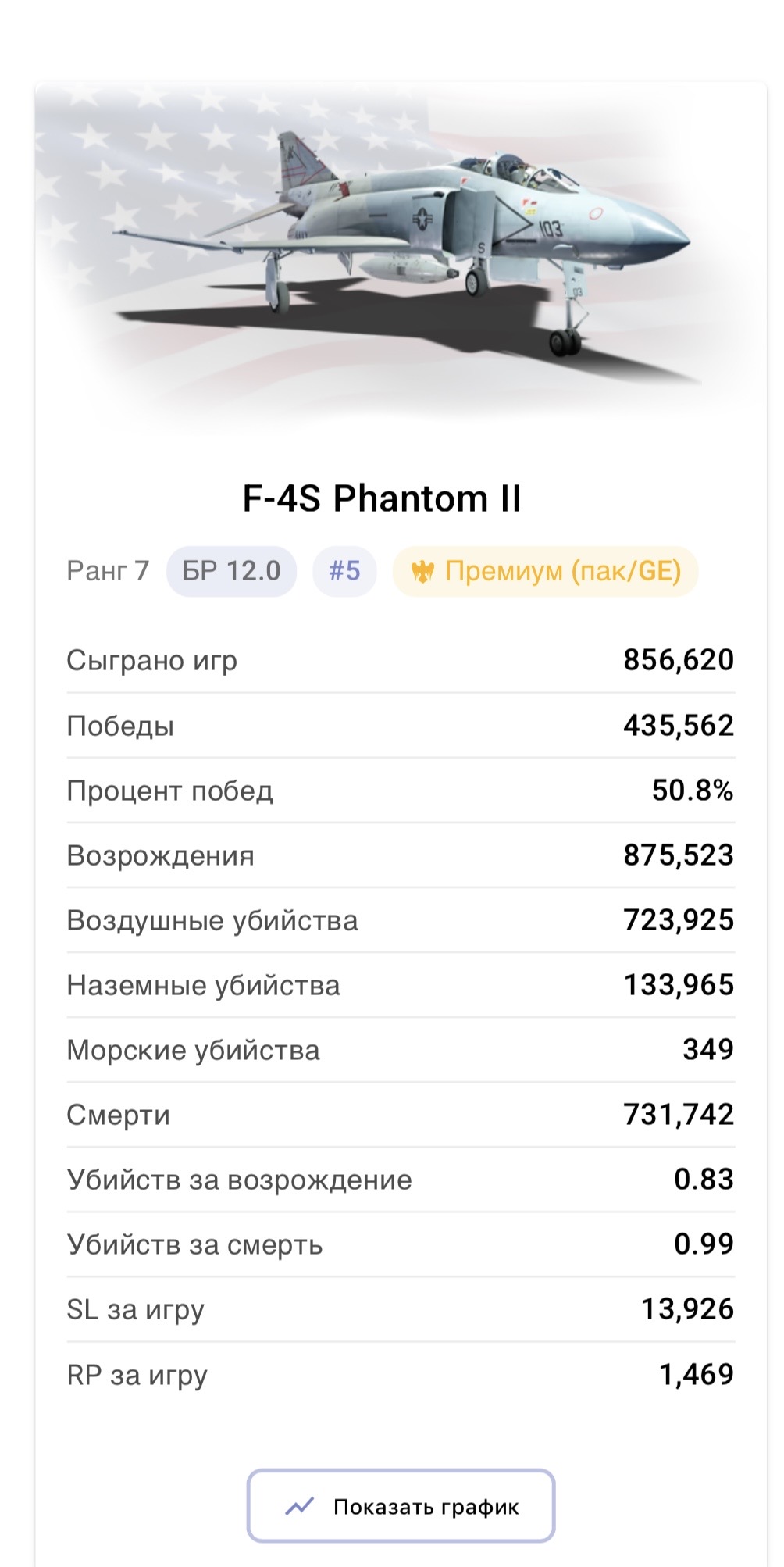Viewport: 784px width, 1567px height.
Task: Click the Морские убийства row
Action: pos(401,1050)
